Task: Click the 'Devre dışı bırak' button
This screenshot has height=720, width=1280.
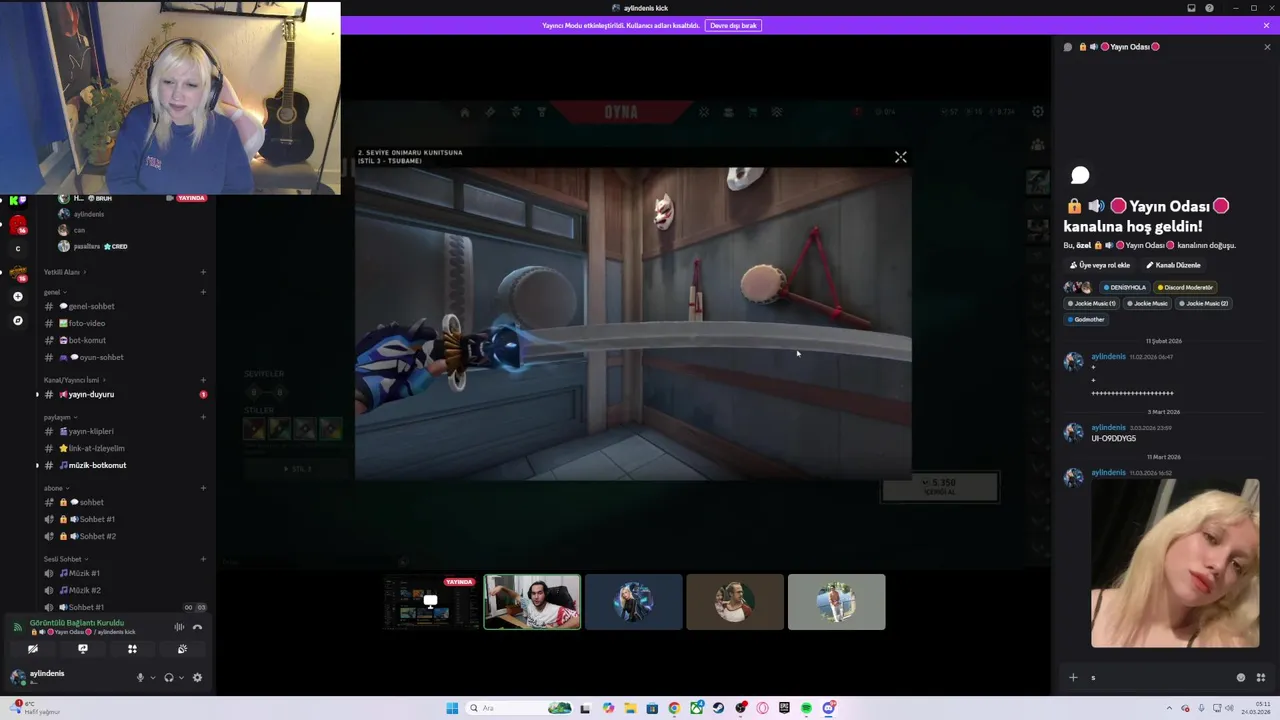Action: pos(733,25)
